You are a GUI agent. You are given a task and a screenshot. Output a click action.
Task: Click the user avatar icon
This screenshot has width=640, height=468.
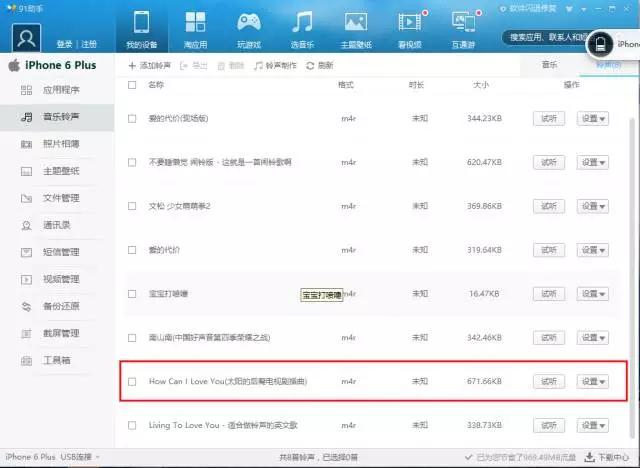coord(27,38)
